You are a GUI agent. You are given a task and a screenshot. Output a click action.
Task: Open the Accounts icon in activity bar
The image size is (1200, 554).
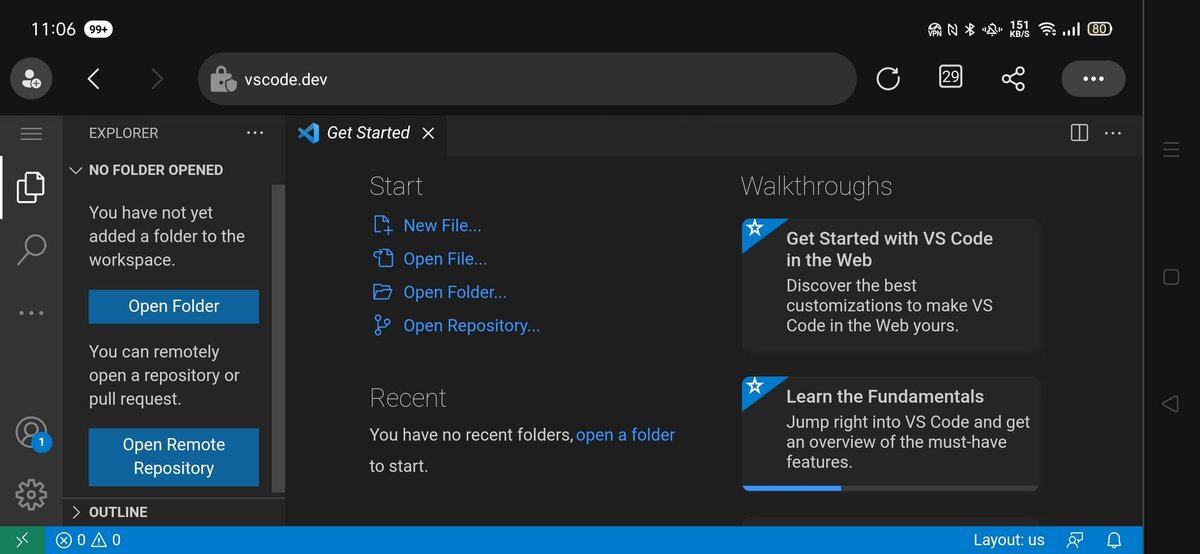31,433
